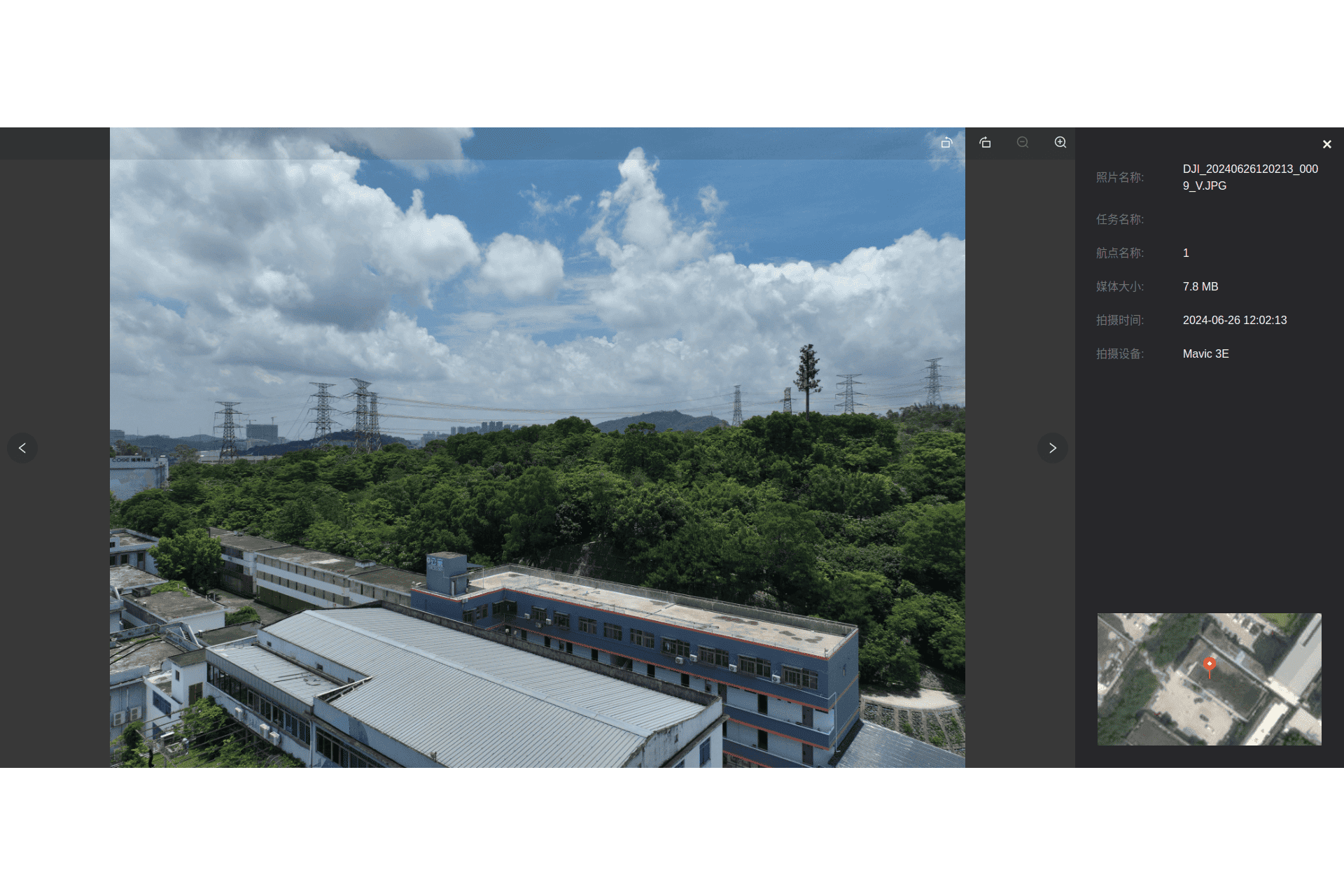Viewport: 1344px width, 896px height.
Task: Click the Mavic 3E device value
Action: (1205, 353)
